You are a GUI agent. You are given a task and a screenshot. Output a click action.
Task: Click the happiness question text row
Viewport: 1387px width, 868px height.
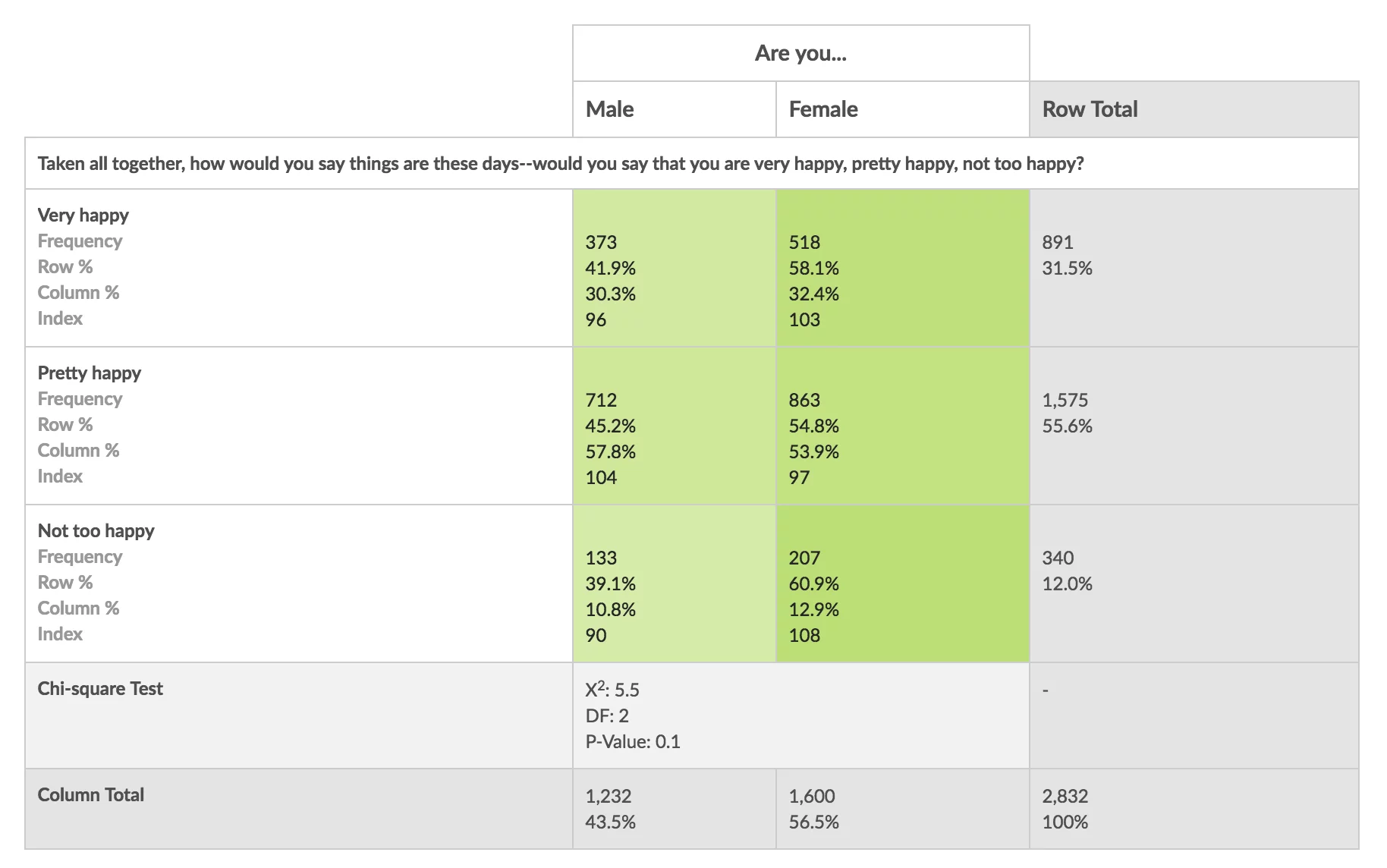point(560,164)
